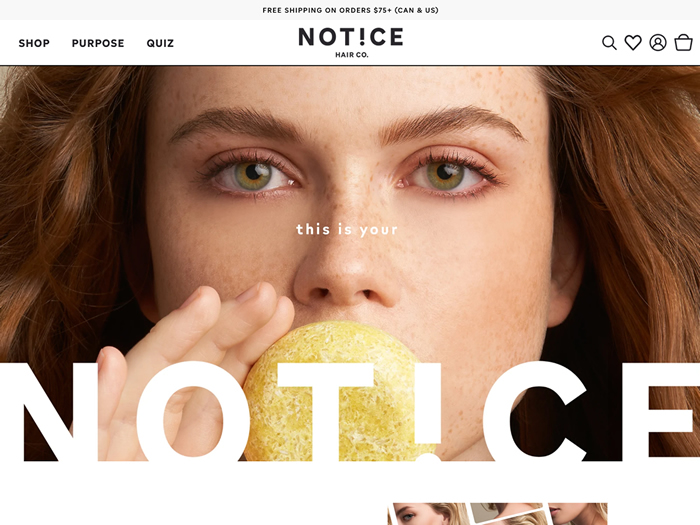View wishlist via heart icon

(x=633, y=43)
